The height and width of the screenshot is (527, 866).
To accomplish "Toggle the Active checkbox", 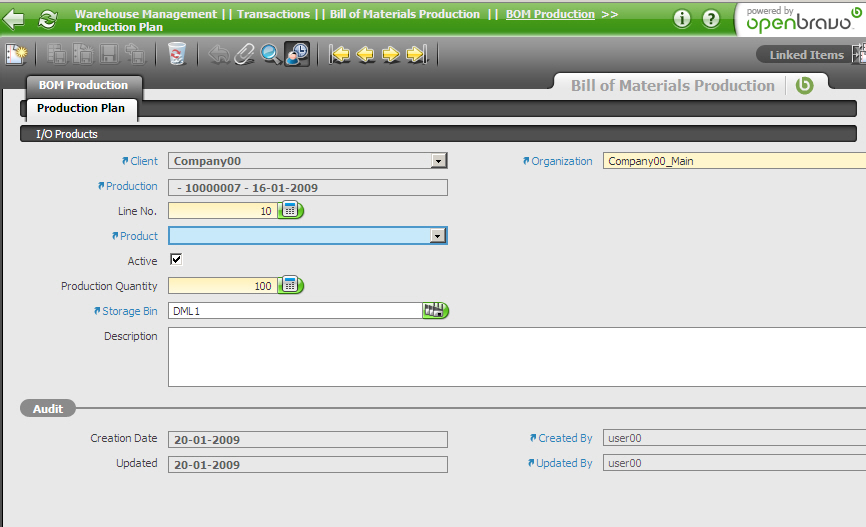I will pyautogui.click(x=176, y=259).
